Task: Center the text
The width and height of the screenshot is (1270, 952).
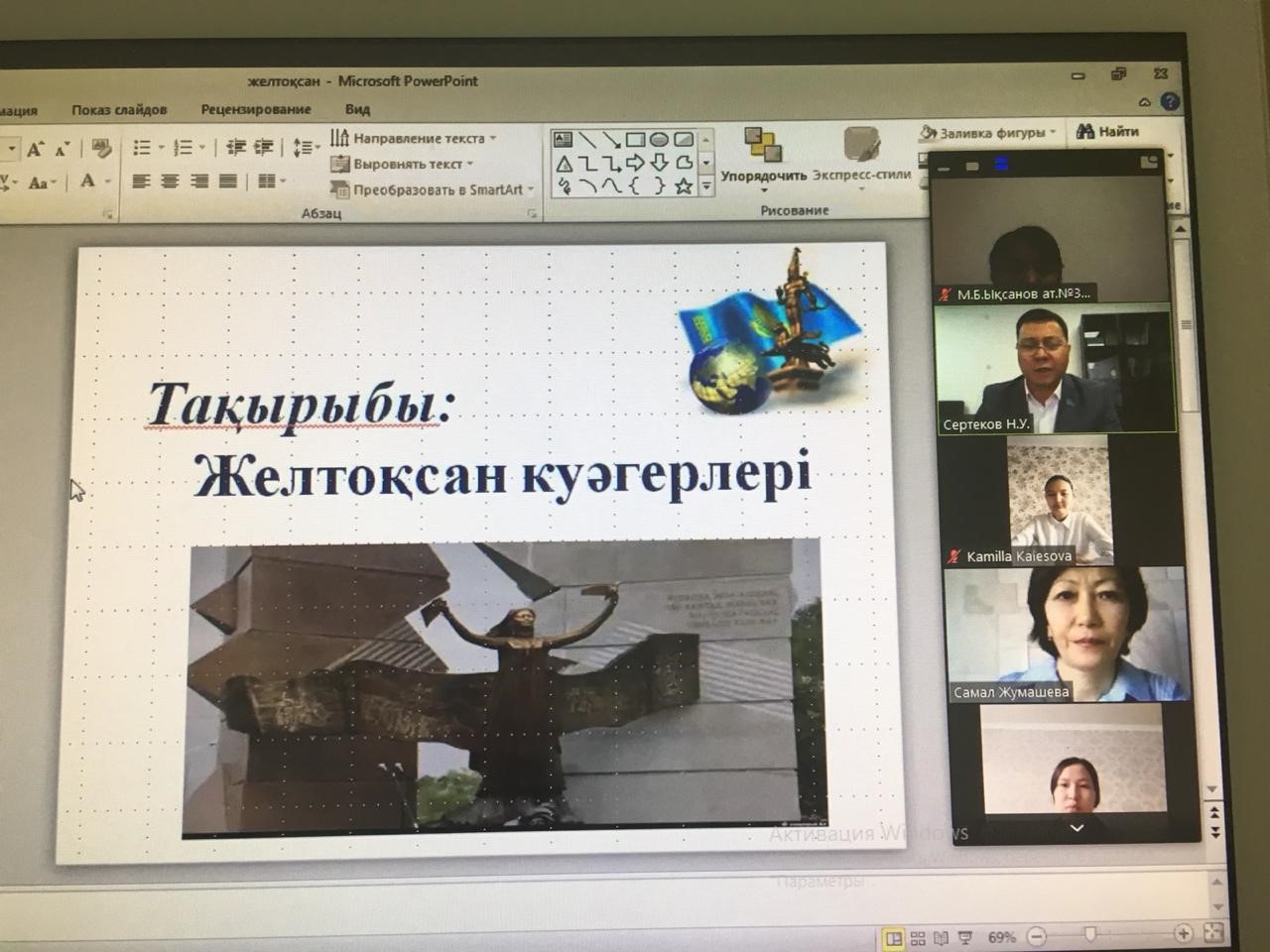Action: (171, 181)
